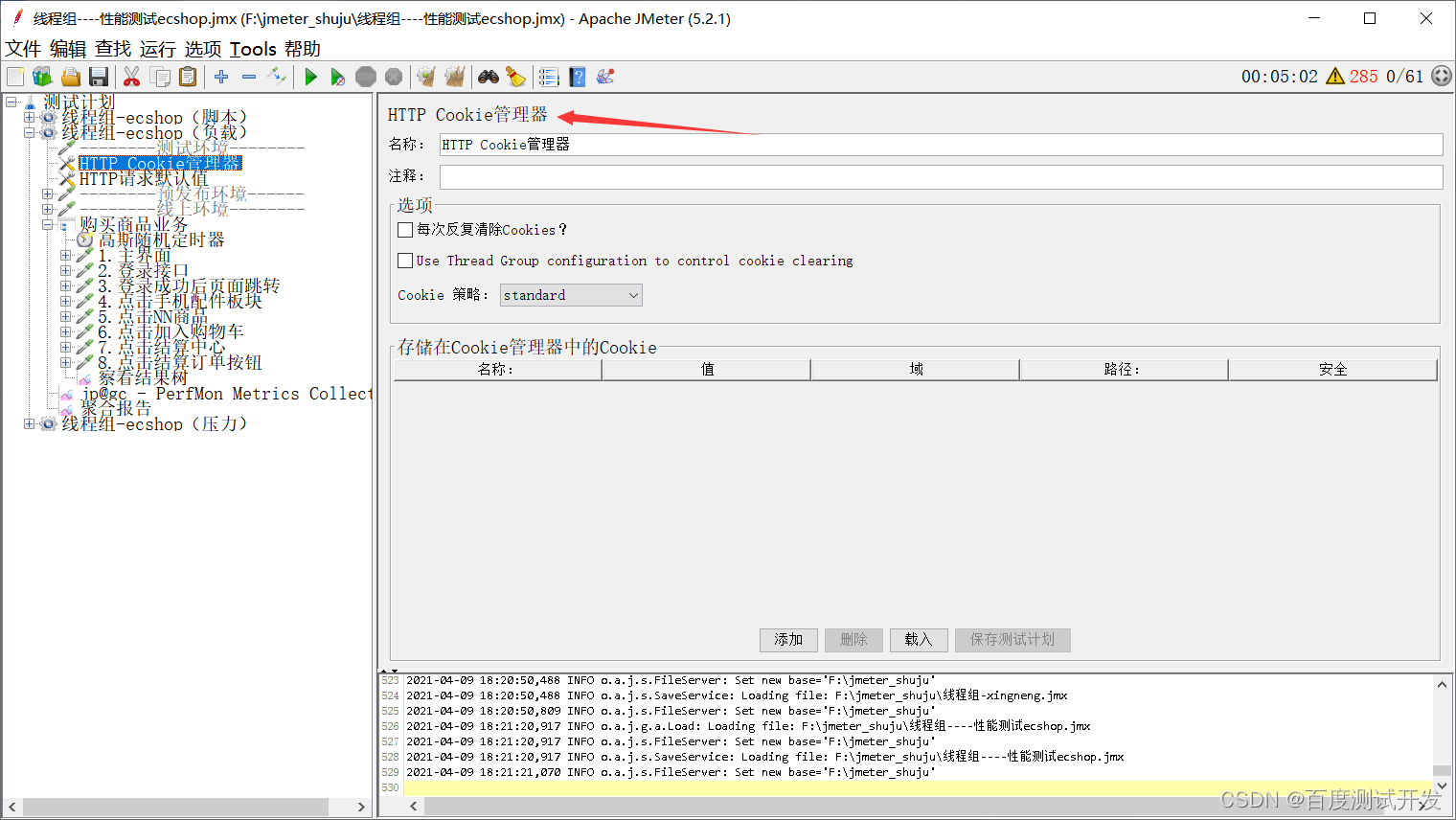This screenshot has height=820, width=1456.
Task: Click the remote engines status icon
Action: (1442, 77)
